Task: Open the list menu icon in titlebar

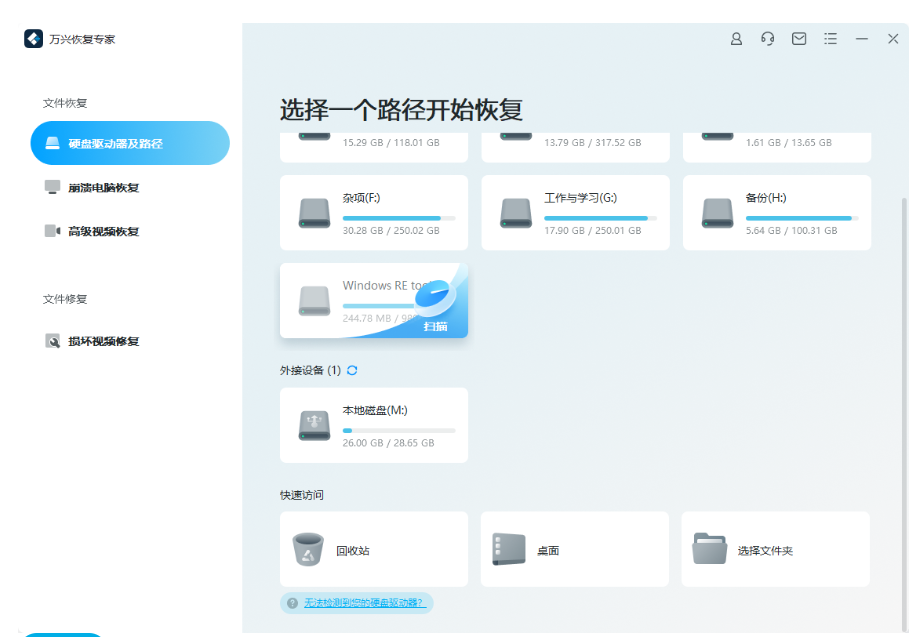Action: click(830, 39)
